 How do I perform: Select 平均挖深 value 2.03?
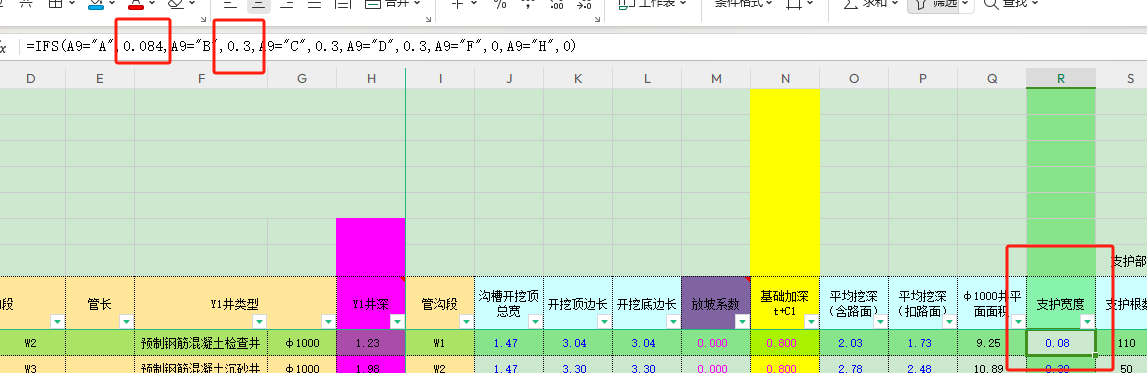pos(854,342)
